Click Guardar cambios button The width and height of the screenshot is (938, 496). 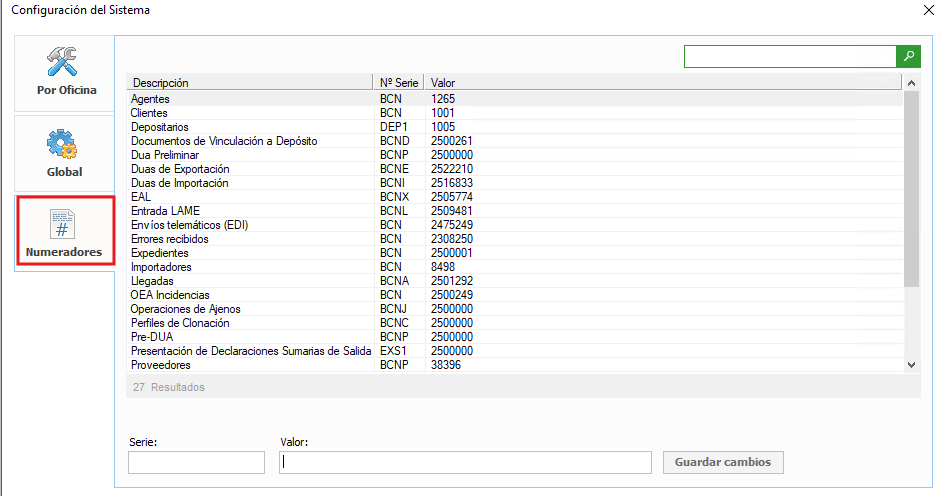tap(723, 462)
